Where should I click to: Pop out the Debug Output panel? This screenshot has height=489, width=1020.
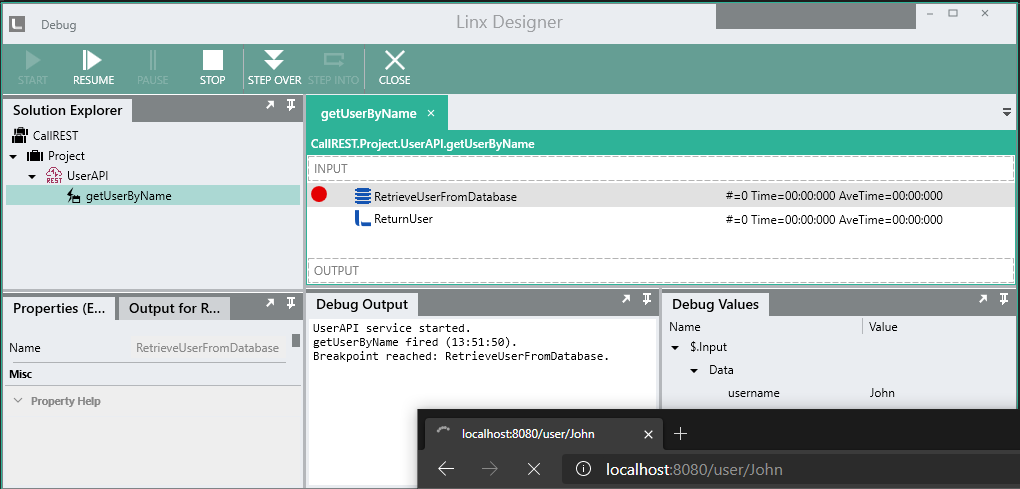point(626,298)
